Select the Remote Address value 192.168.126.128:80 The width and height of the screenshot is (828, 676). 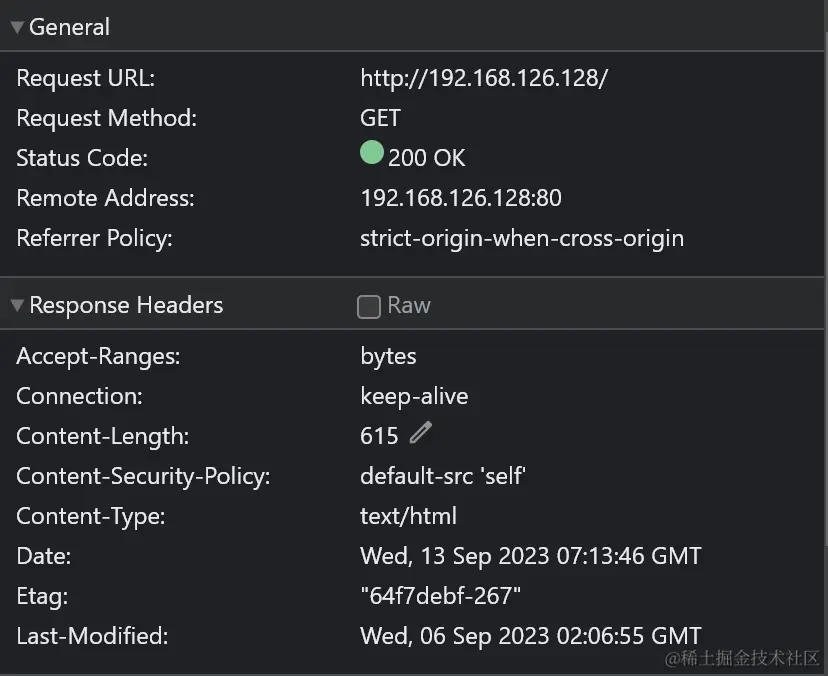[461, 198]
